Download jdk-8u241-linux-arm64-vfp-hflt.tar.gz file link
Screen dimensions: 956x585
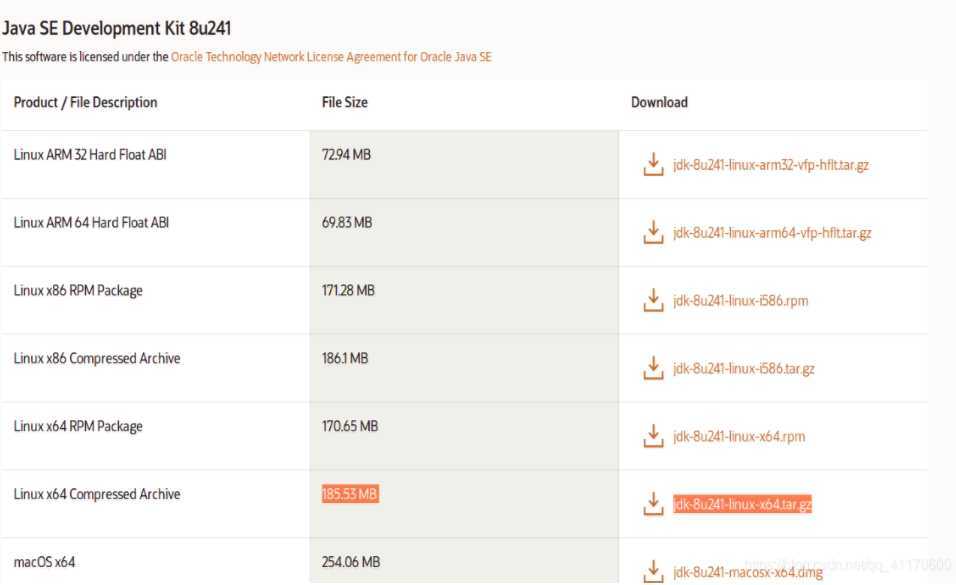772,232
